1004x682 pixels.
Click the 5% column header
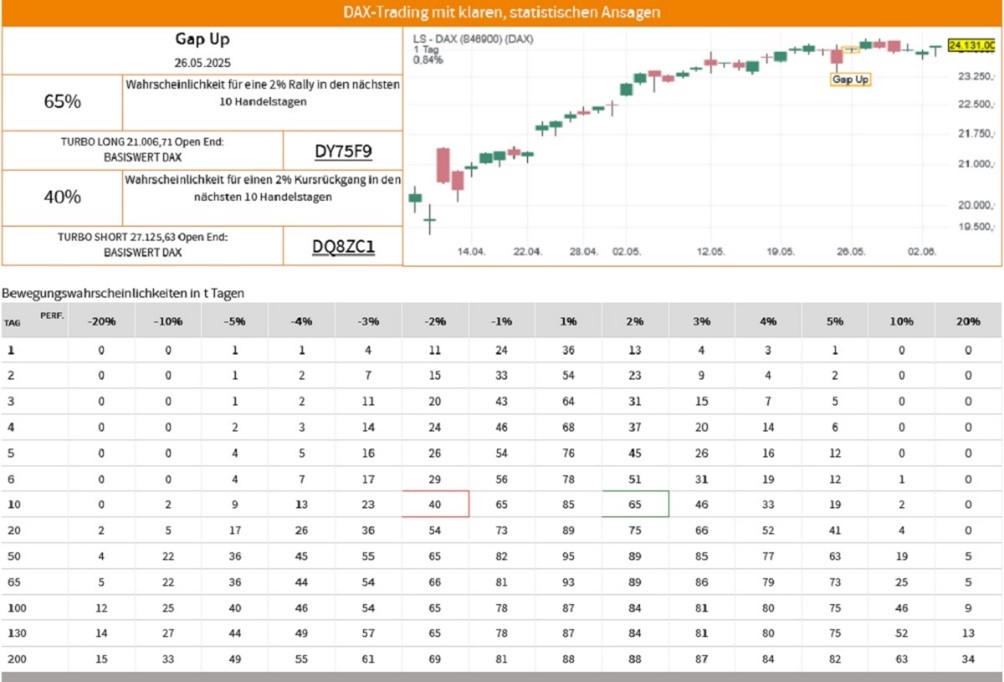[835, 321]
